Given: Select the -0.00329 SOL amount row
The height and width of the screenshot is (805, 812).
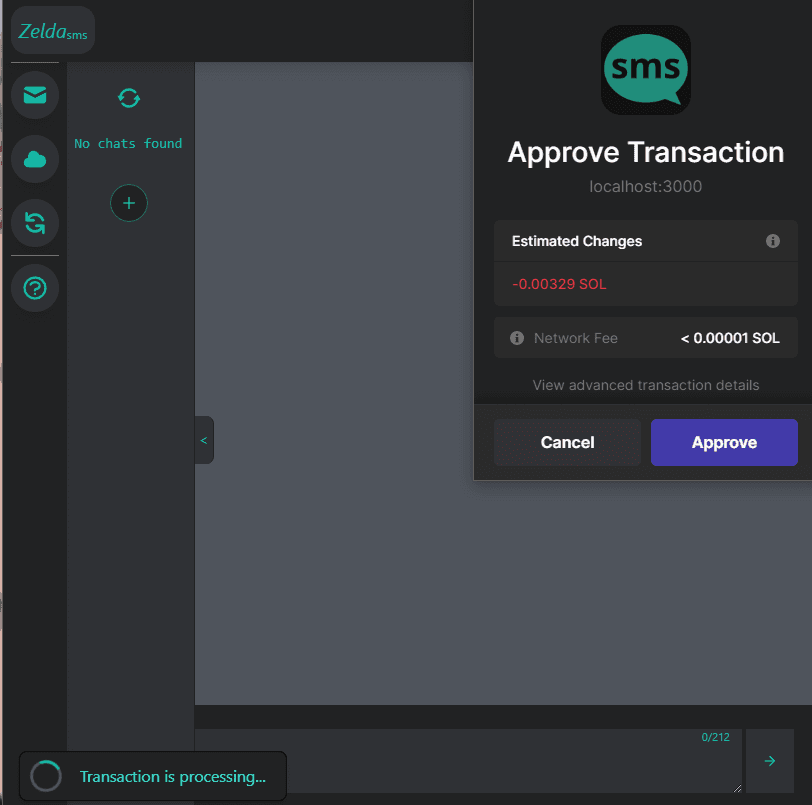Looking at the screenshot, I should (645, 284).
